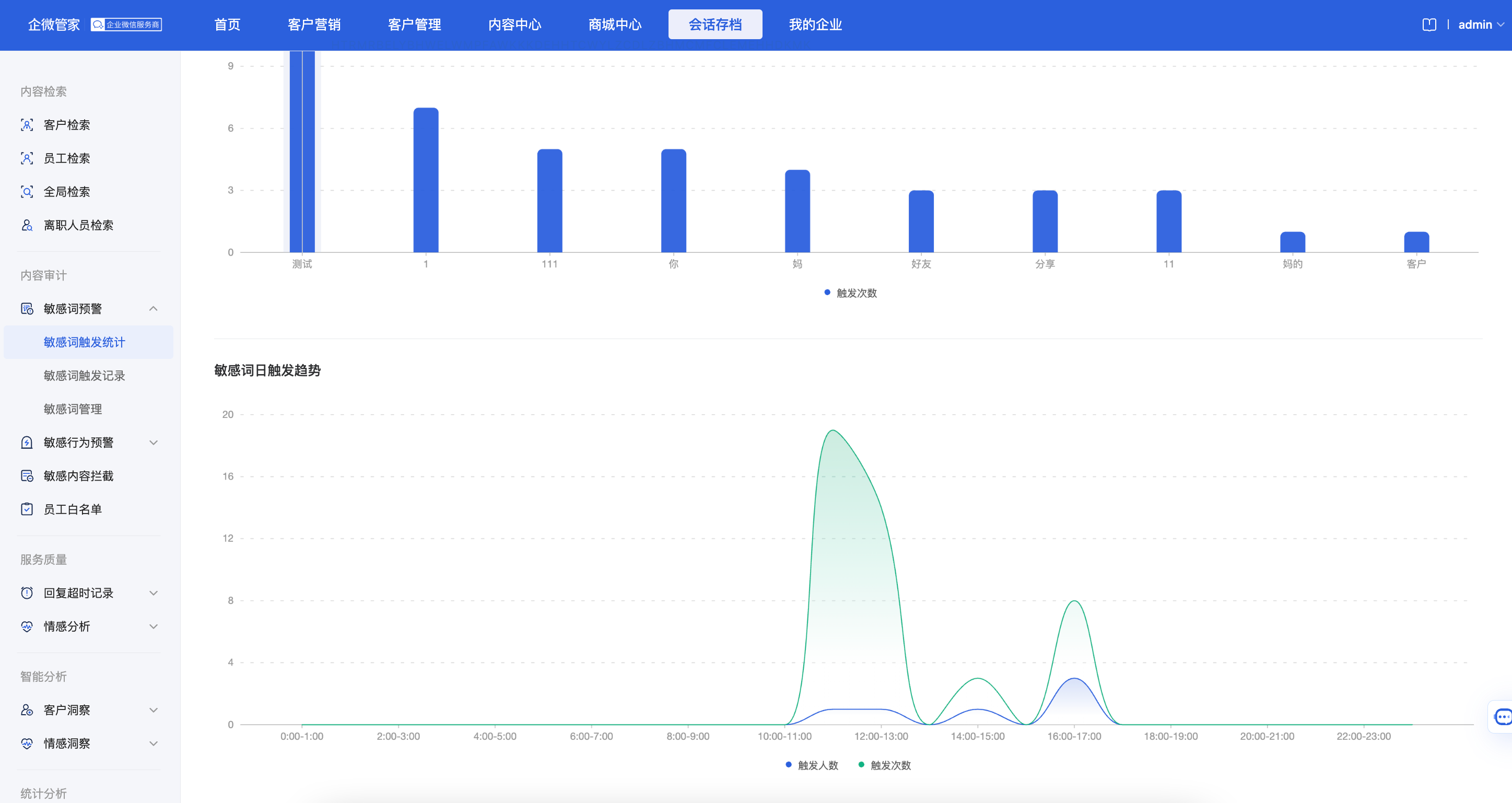Click the bar labeled 好友
Viewport: 1512px width, 803px height.
tap(921, 222)
